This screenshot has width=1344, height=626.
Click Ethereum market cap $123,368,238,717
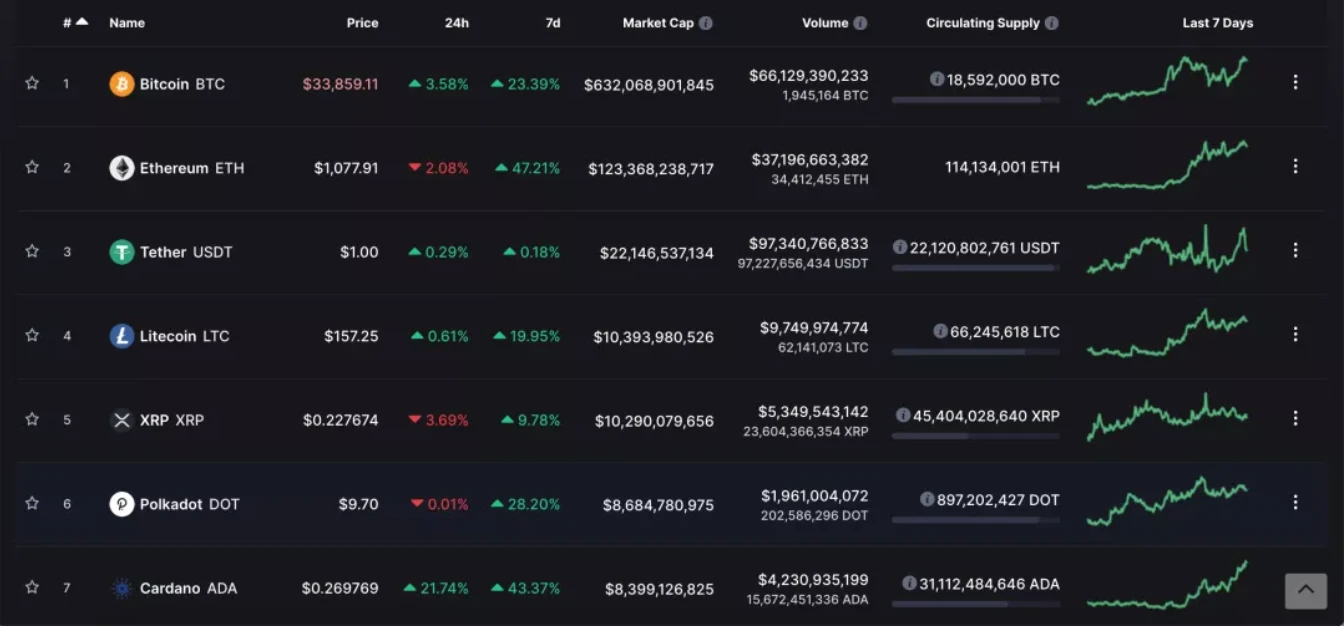[651, 169]
